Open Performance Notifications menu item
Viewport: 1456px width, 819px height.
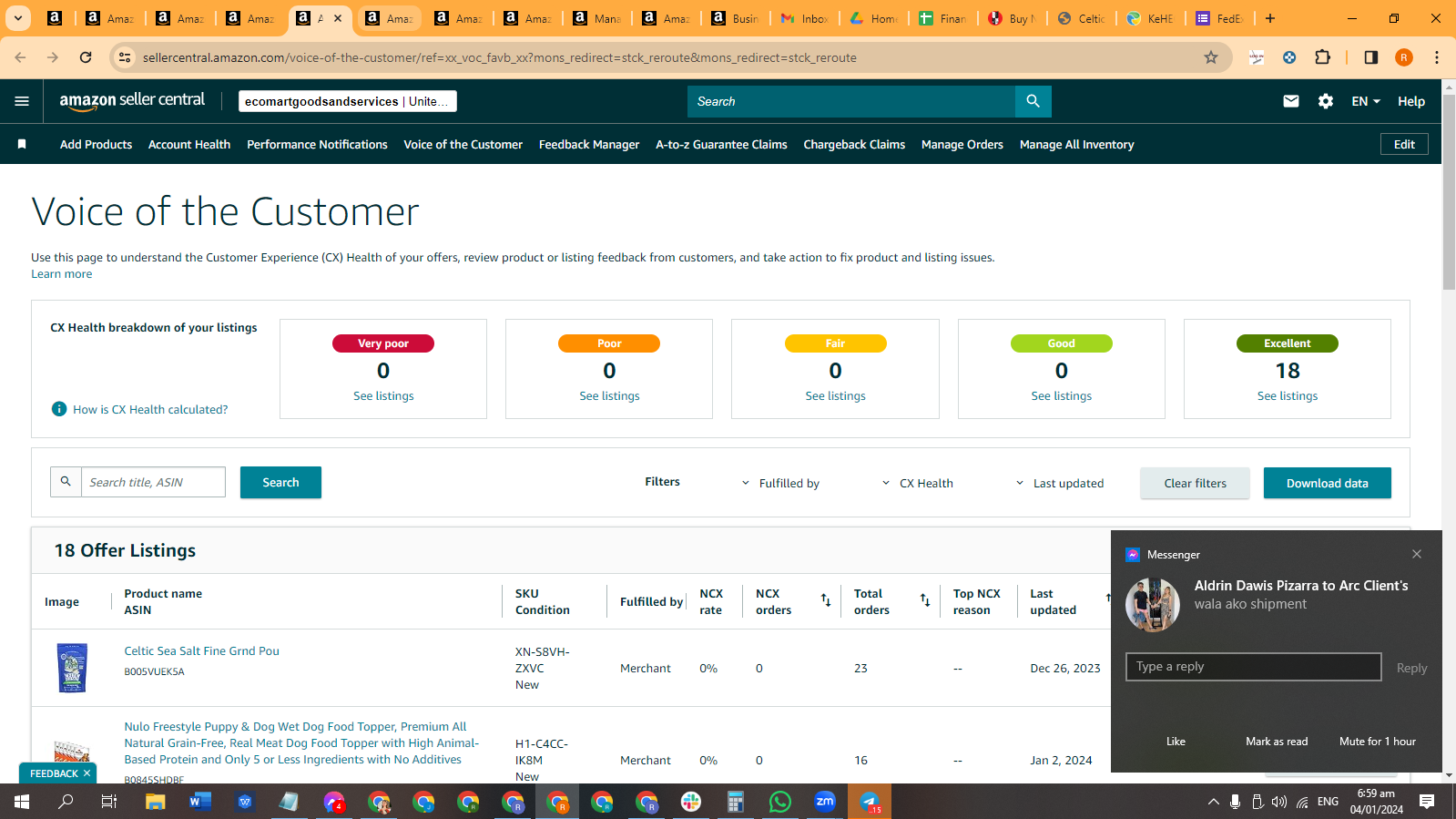317,144
